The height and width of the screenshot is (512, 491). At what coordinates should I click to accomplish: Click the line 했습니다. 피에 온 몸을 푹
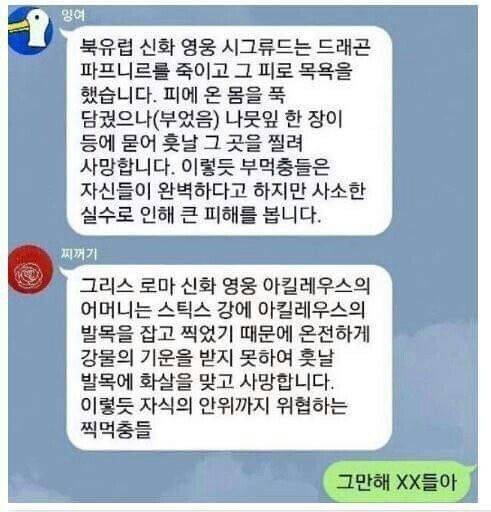(x=183, y=95)
